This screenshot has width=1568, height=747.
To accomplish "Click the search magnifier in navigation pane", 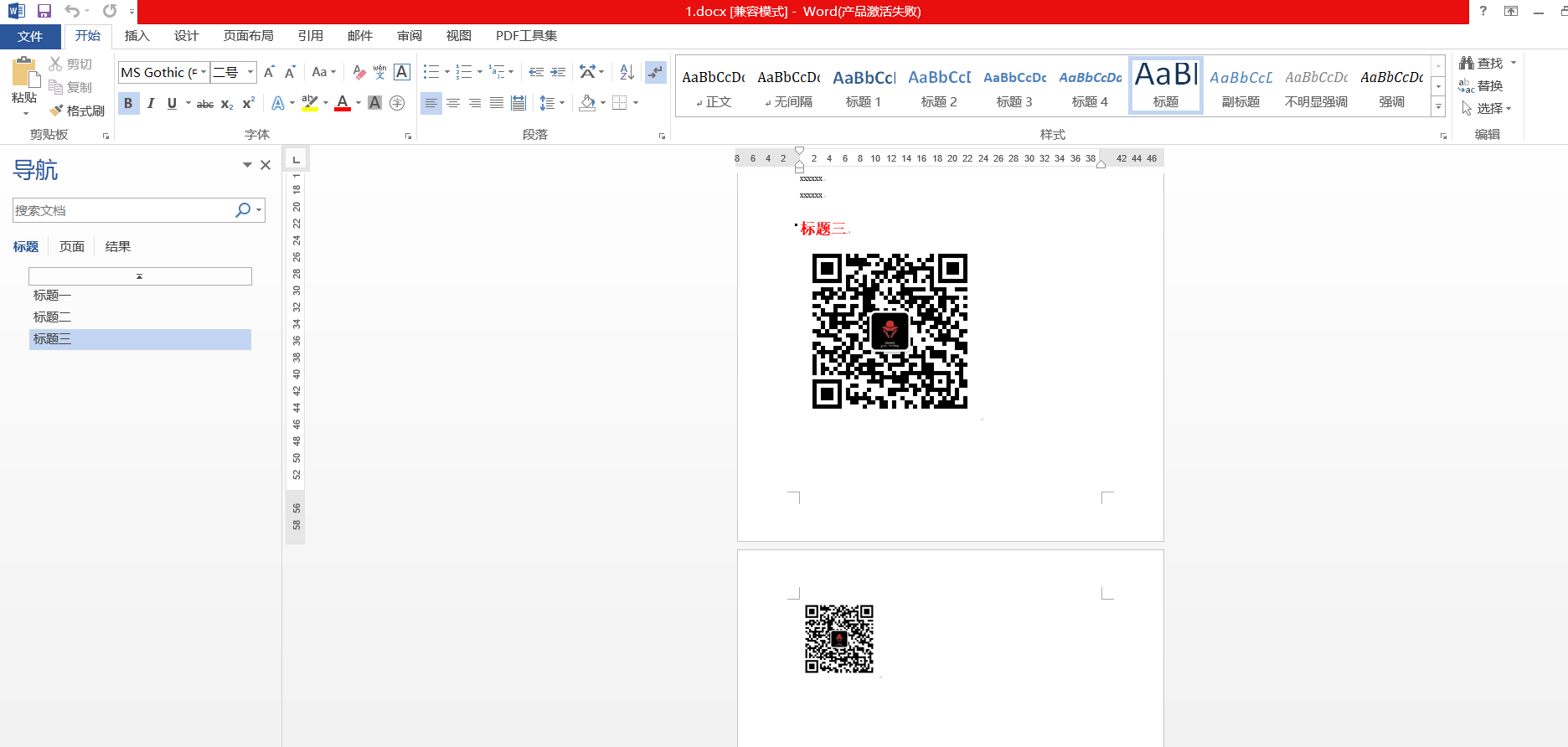I will coord(243,210).
